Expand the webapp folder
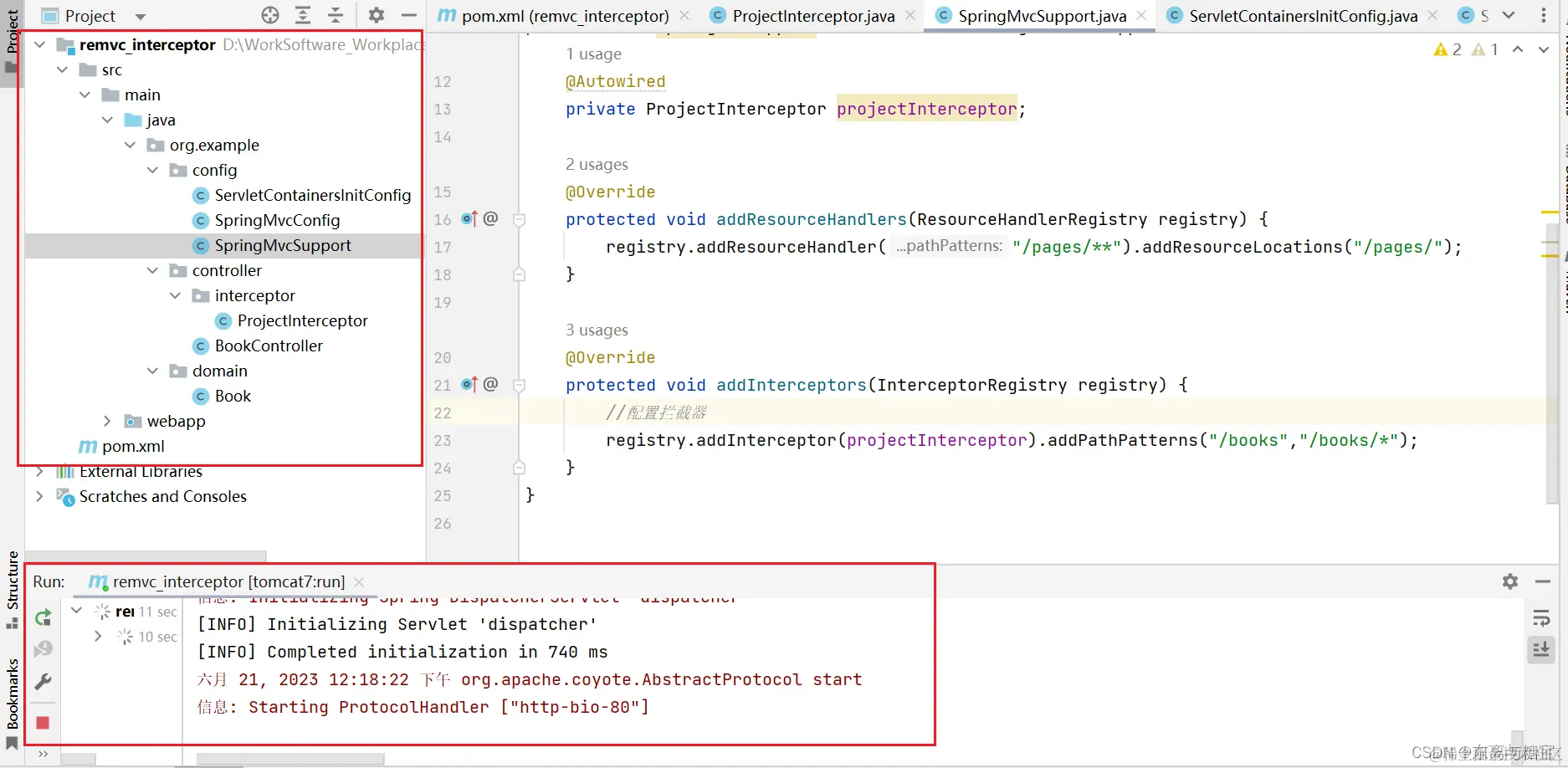The image size is (1568, 768). point(107,421)
